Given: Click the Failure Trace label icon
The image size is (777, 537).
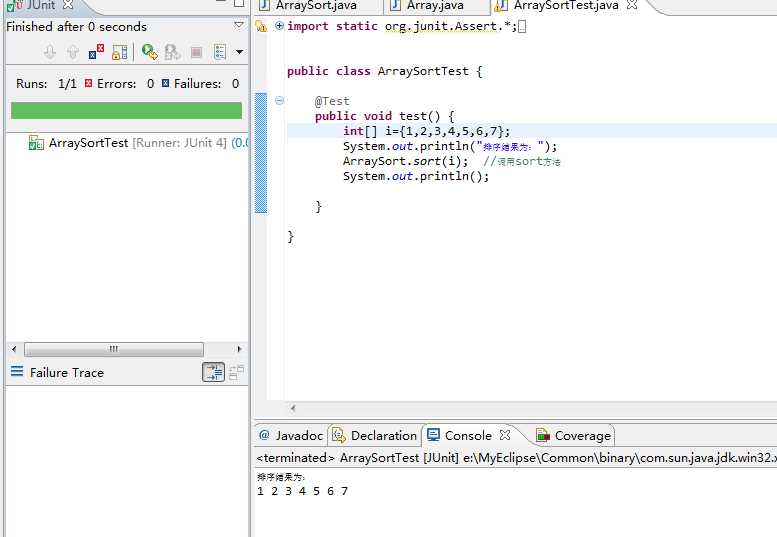Looking at the screenshot, I should [x=17, y=372].
